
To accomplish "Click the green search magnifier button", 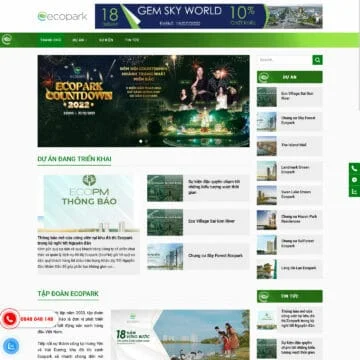I will pyautogui.click(x=317, y=60).
